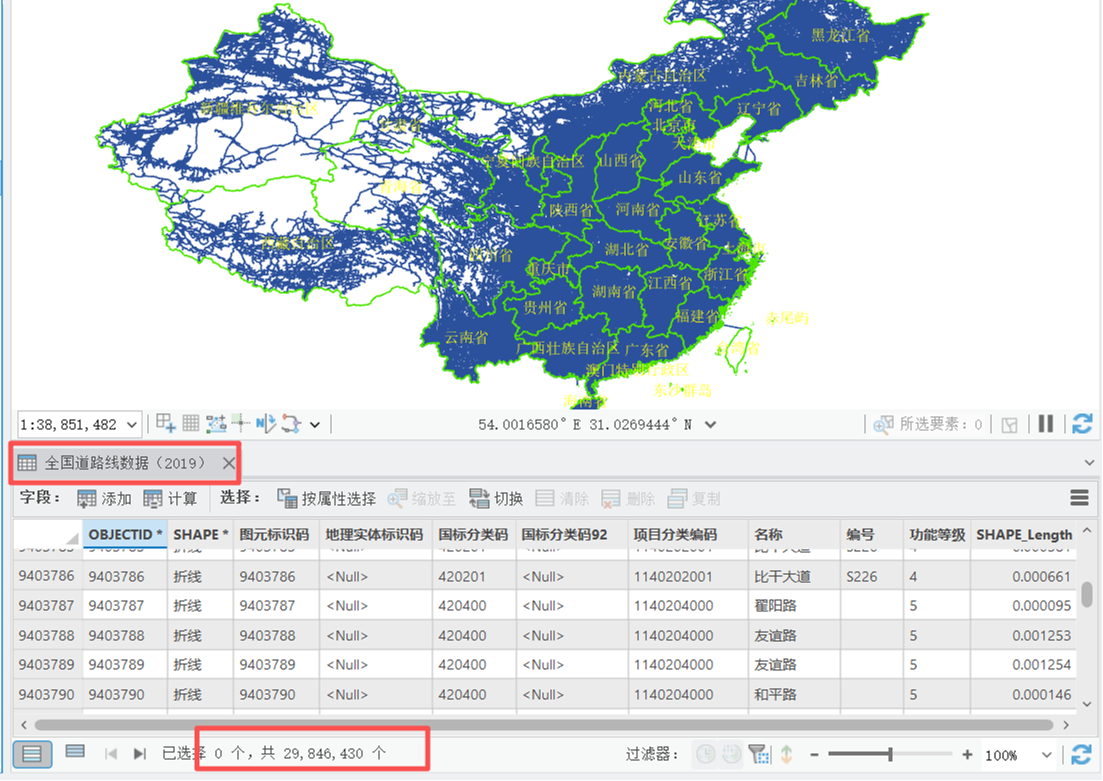Open the map scale dropdown showing 1:38,851,482
Image resolution: width=1103 pixels, height=781 pixels.
click(132, 425)
